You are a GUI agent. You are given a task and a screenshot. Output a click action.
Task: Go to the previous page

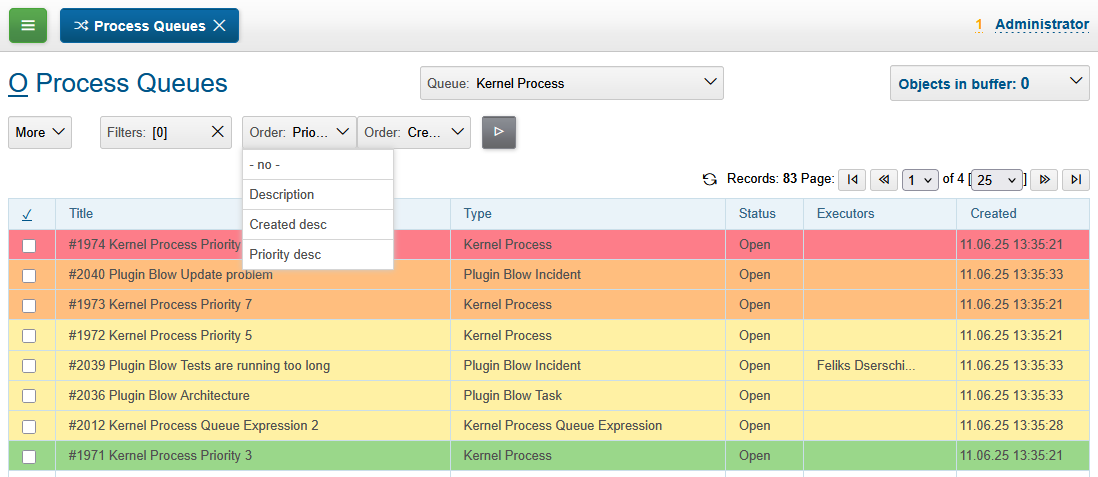click(884, 179)
